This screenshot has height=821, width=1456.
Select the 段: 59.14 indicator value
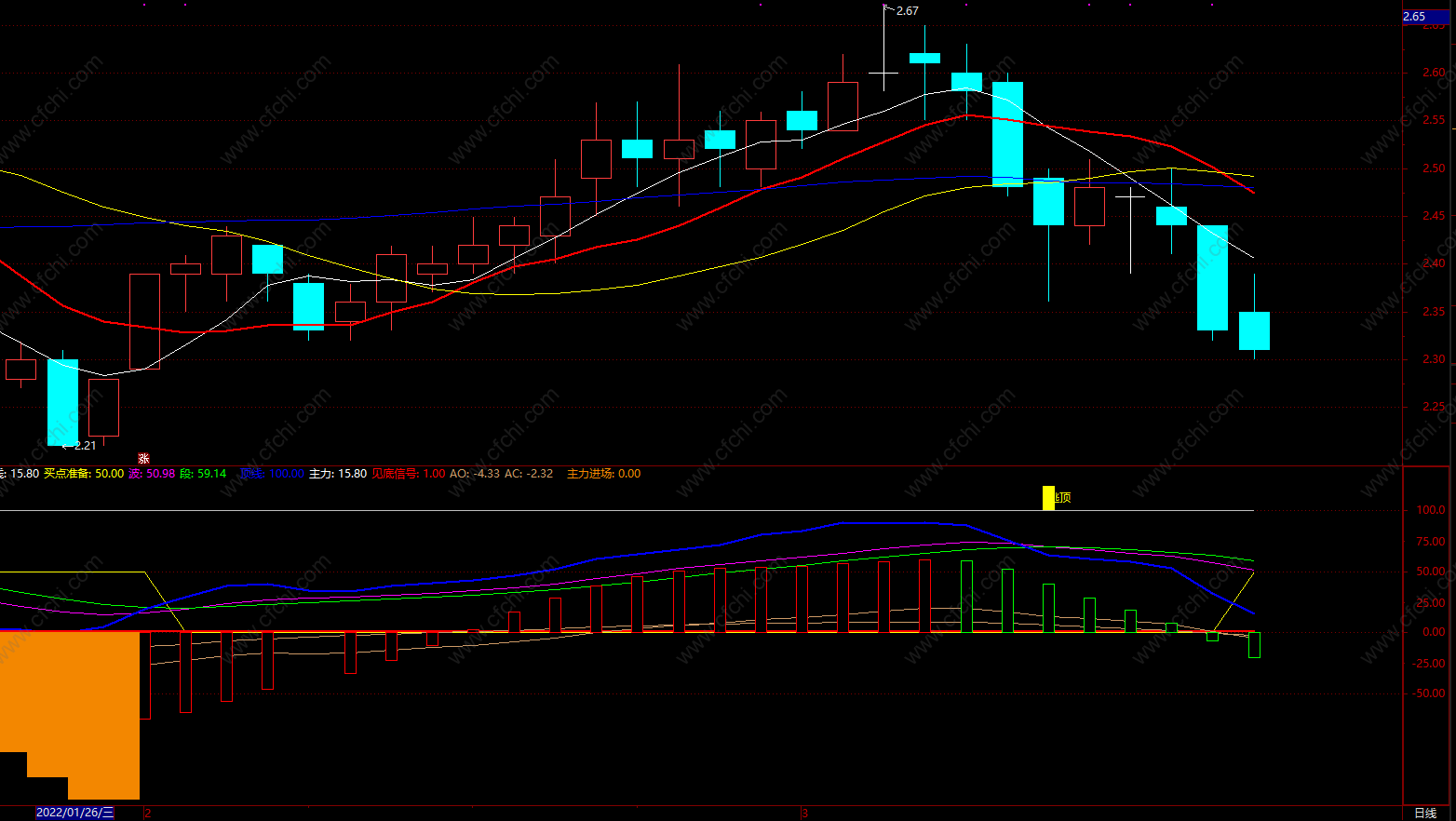pyautogui.click(x=203, y=474)
